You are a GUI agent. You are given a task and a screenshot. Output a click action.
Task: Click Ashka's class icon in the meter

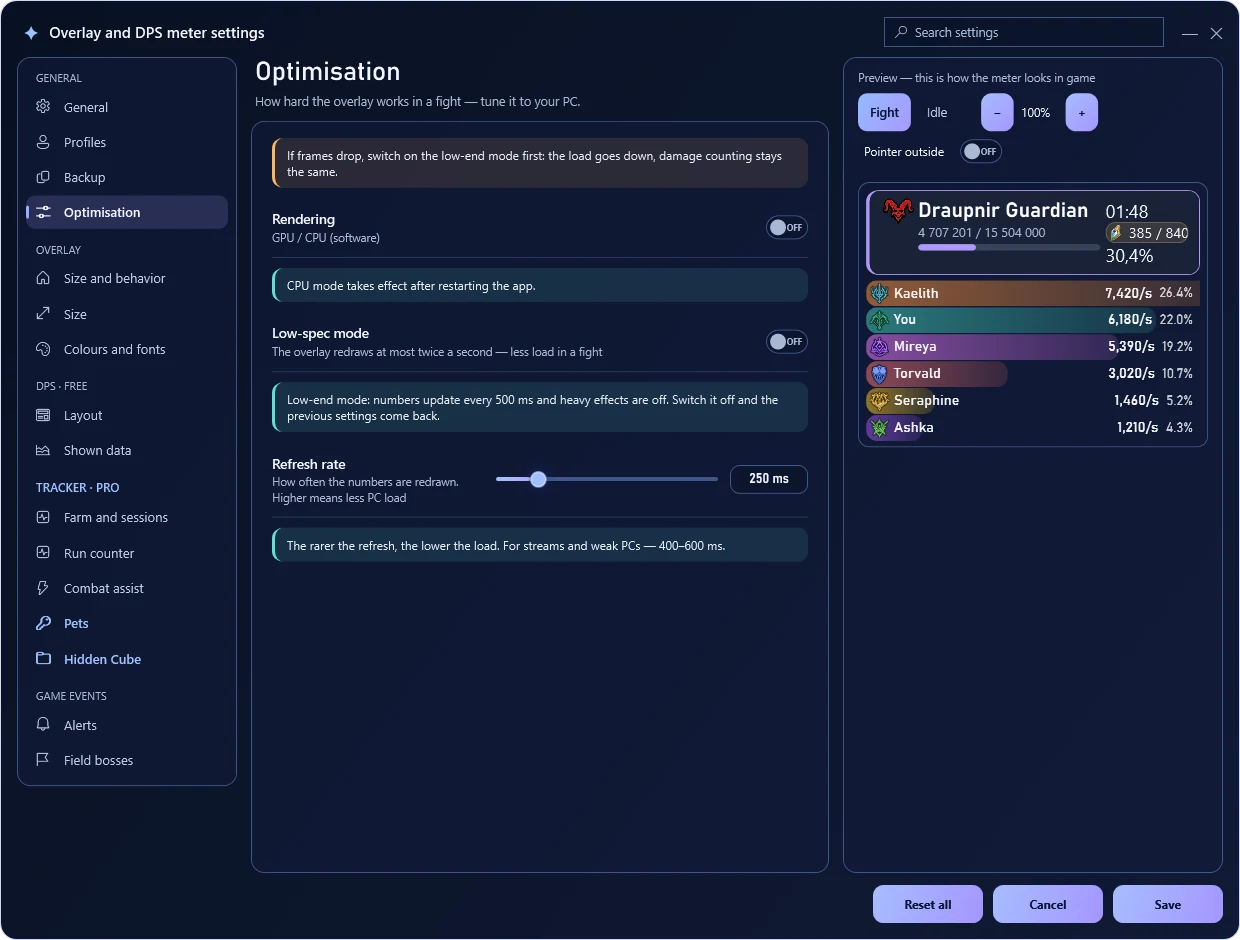click(x=879, y=428)
